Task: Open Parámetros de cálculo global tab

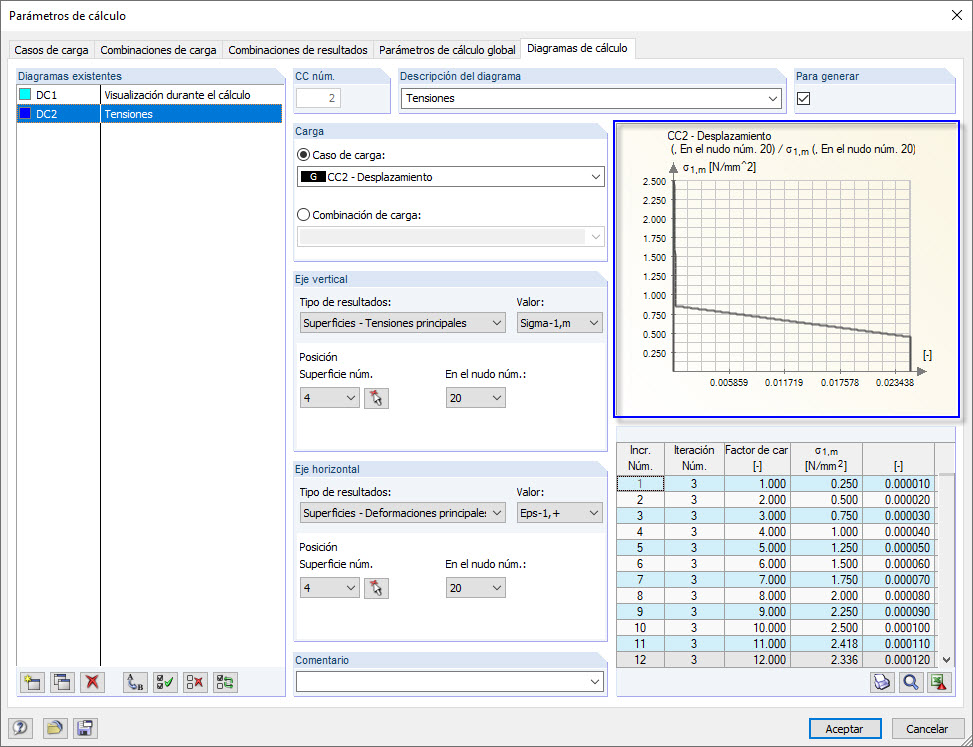Action: pos(447,50)
